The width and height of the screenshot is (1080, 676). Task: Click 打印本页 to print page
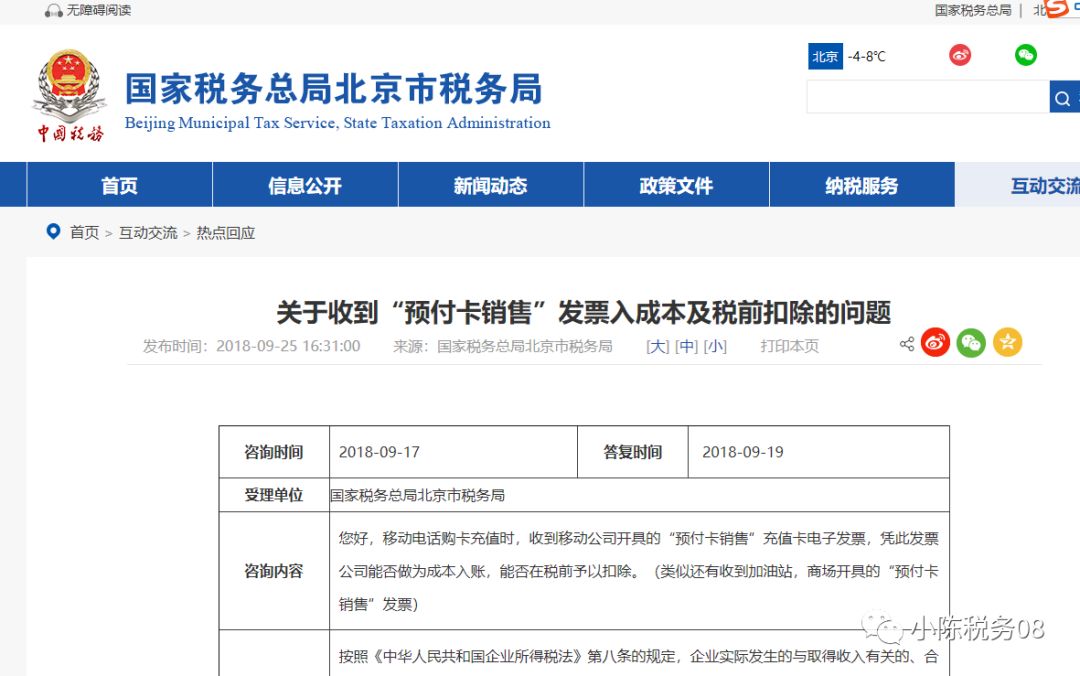(790, 346)
